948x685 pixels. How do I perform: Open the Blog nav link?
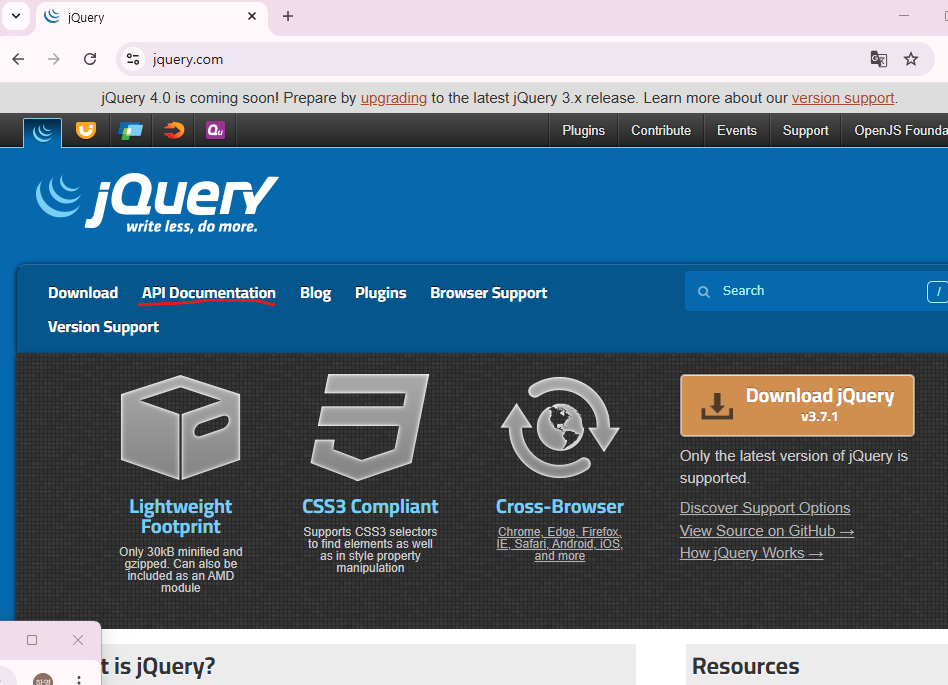(x=316, y=293)
